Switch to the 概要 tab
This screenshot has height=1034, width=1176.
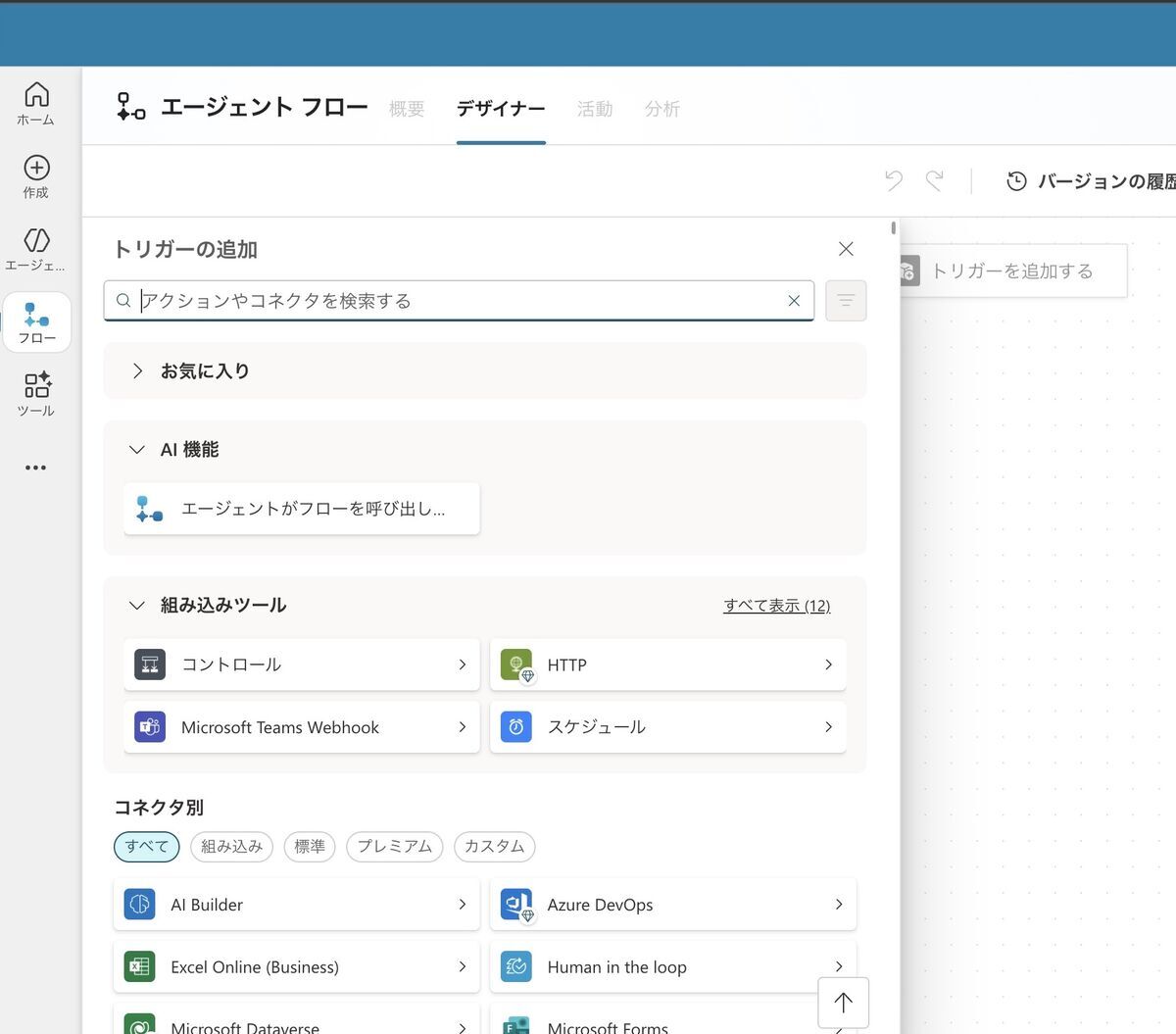pyautogui.click(x=407, y=109)
